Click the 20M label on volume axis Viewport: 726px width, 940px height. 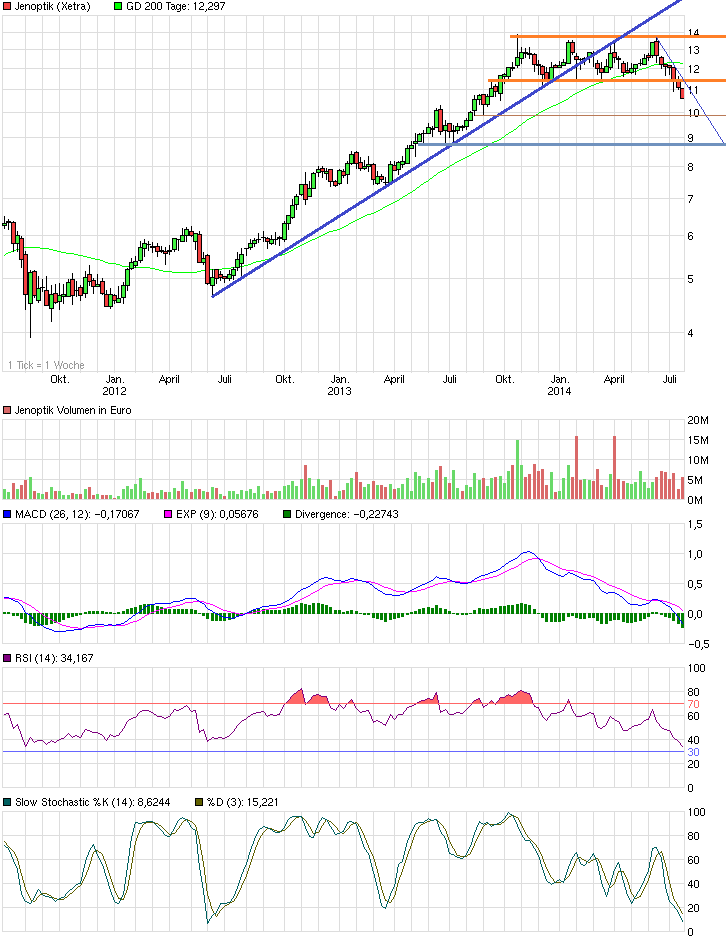(x=696, y=421)
